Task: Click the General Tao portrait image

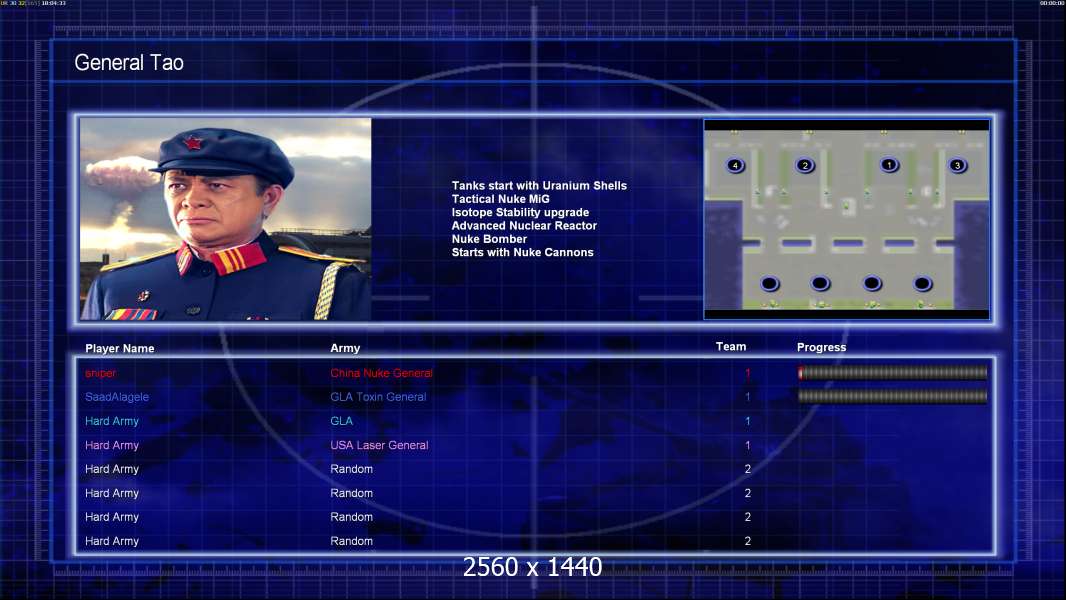Action: pos(226,219)
